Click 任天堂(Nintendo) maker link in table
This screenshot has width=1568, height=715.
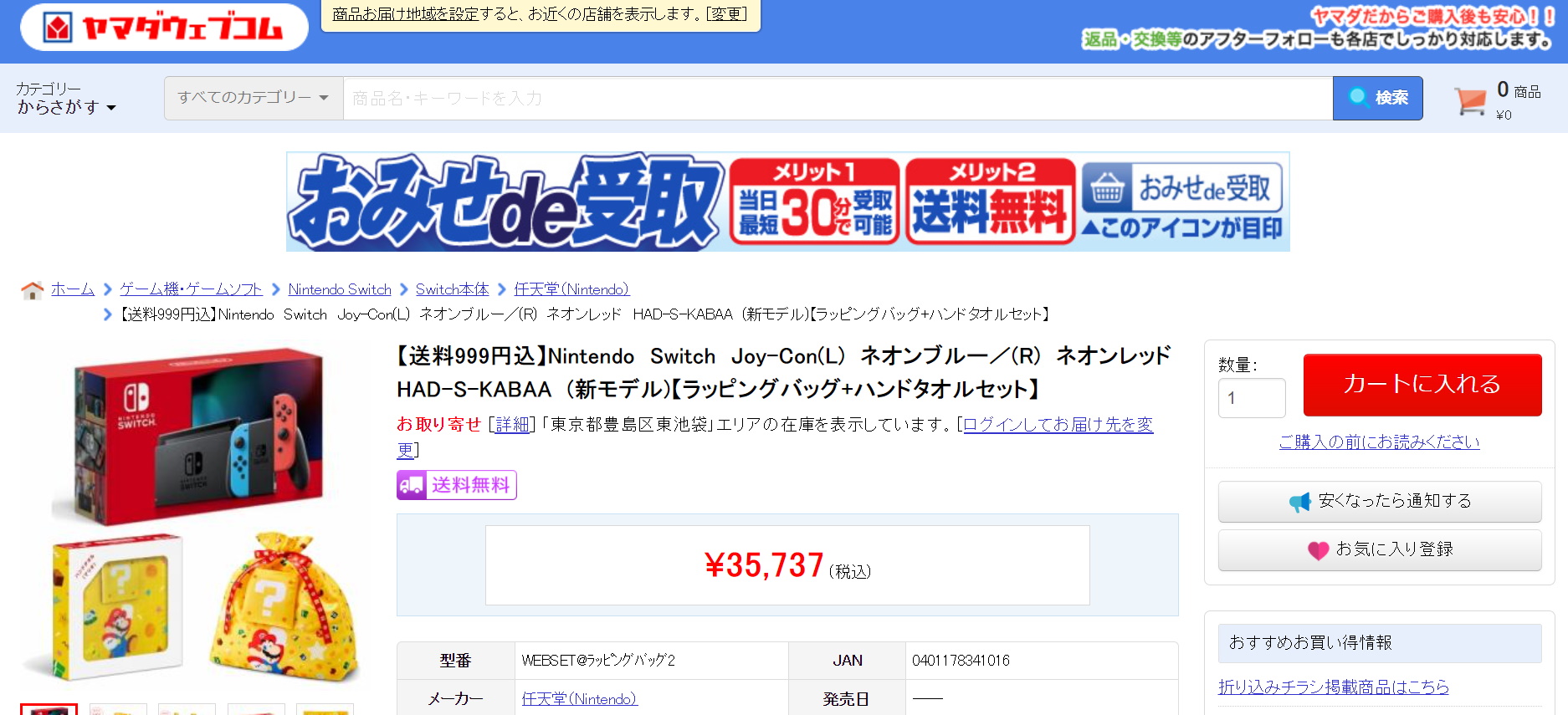(x=579, y=699)
